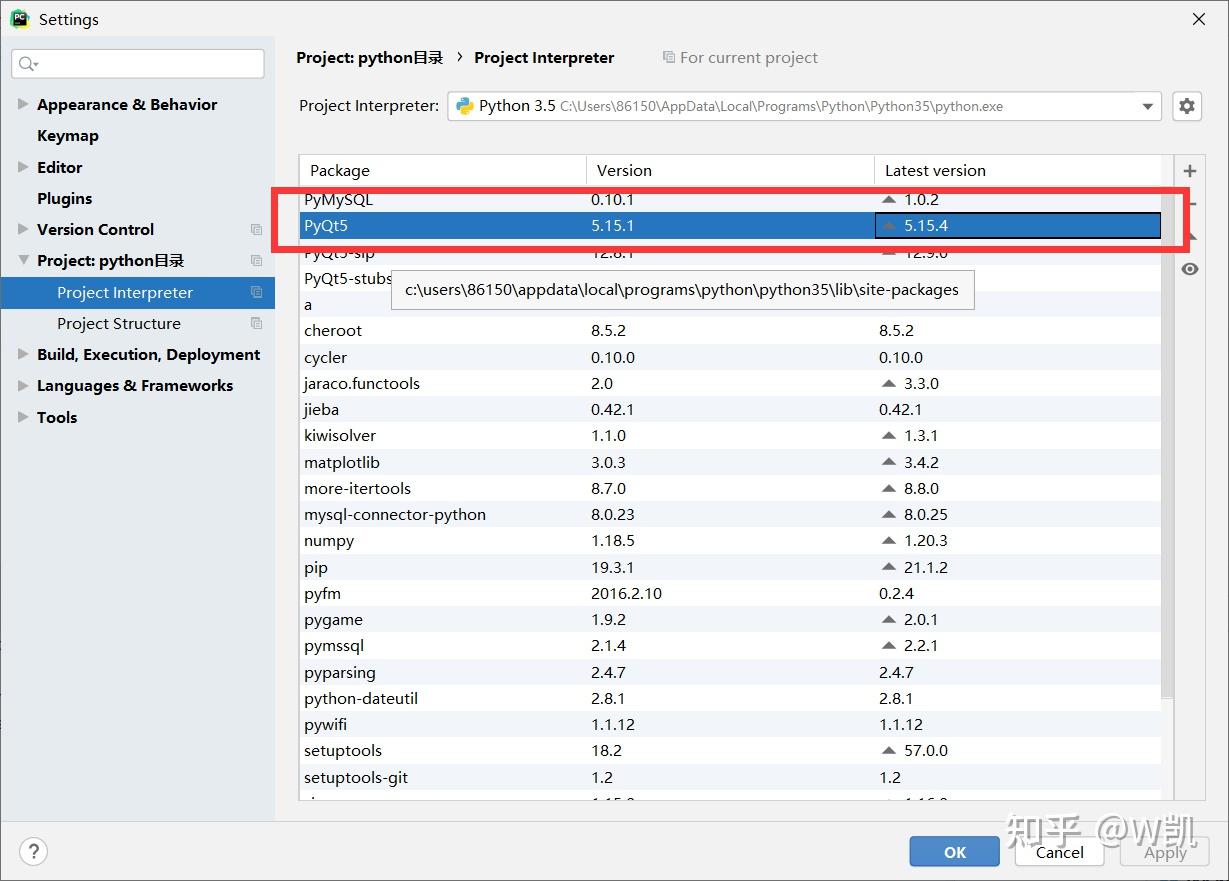The height and width of the screenshot is (881, 1229).
Task: Open the interpreter settings gear icon
Action: pos(1186,105)
